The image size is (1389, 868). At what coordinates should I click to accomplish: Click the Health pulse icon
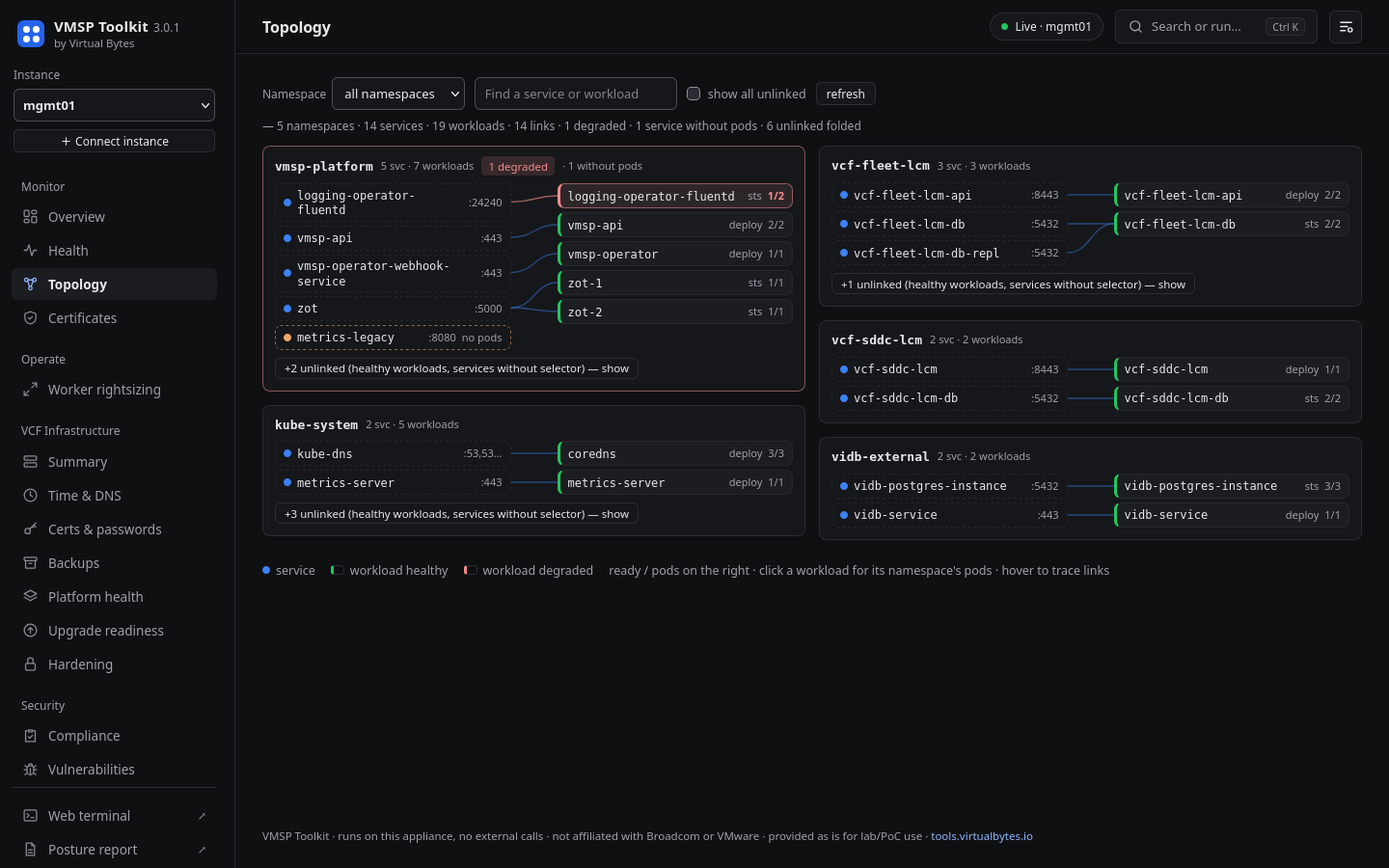pos(30,251)
